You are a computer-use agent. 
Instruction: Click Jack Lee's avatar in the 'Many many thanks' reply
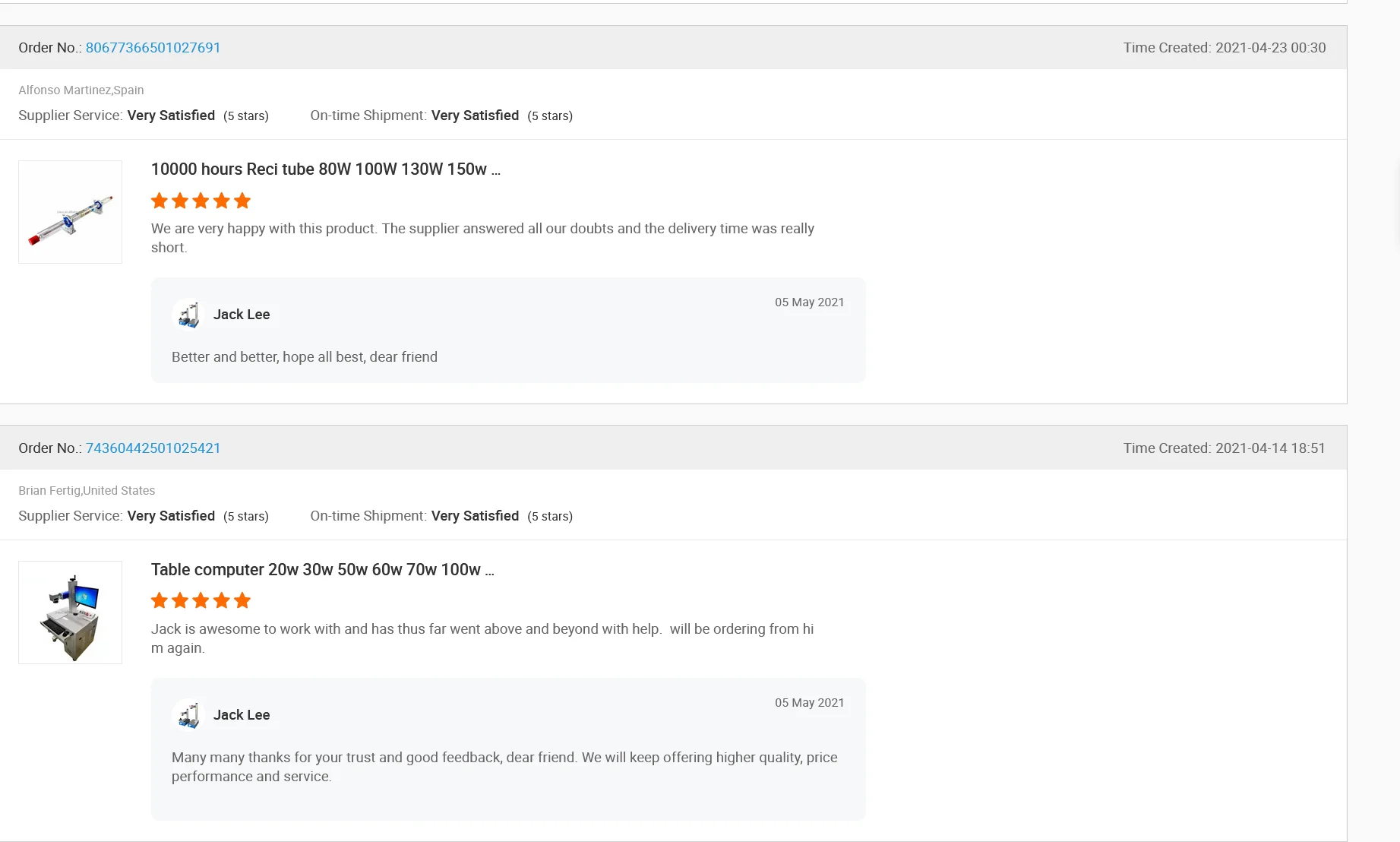tap(188, 715)
